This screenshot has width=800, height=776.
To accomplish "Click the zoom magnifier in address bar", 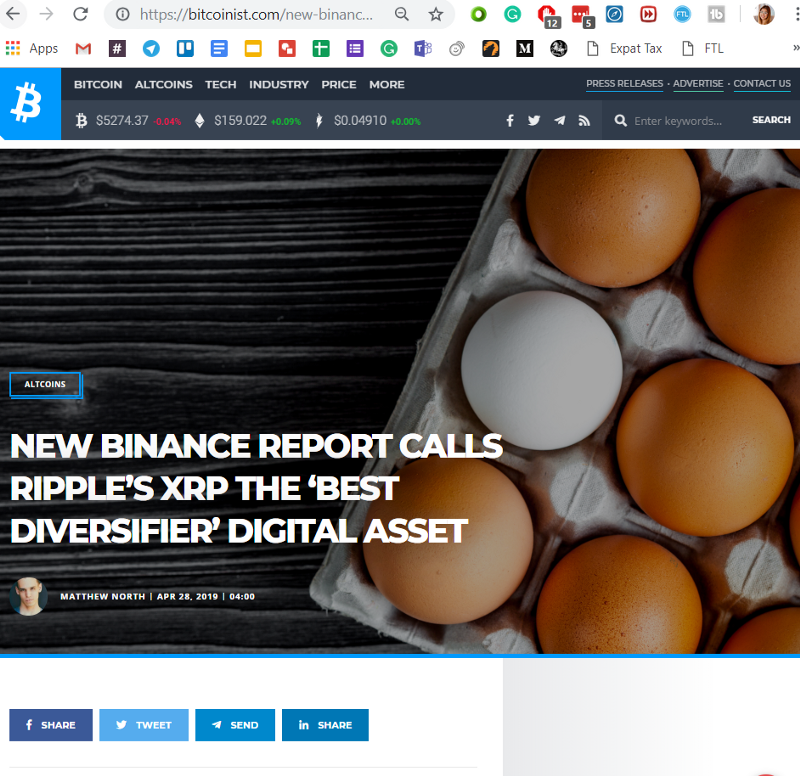I will tap(402, 14).
